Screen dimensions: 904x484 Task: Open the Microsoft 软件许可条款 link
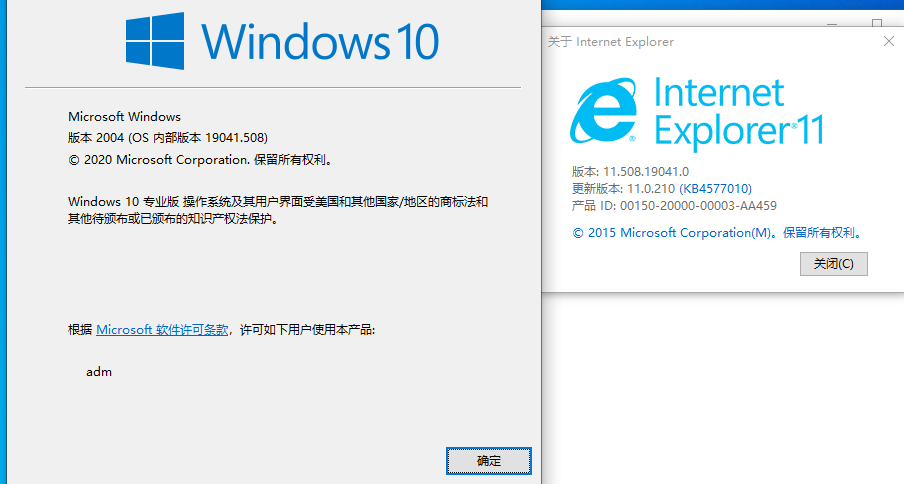[162, 329]
